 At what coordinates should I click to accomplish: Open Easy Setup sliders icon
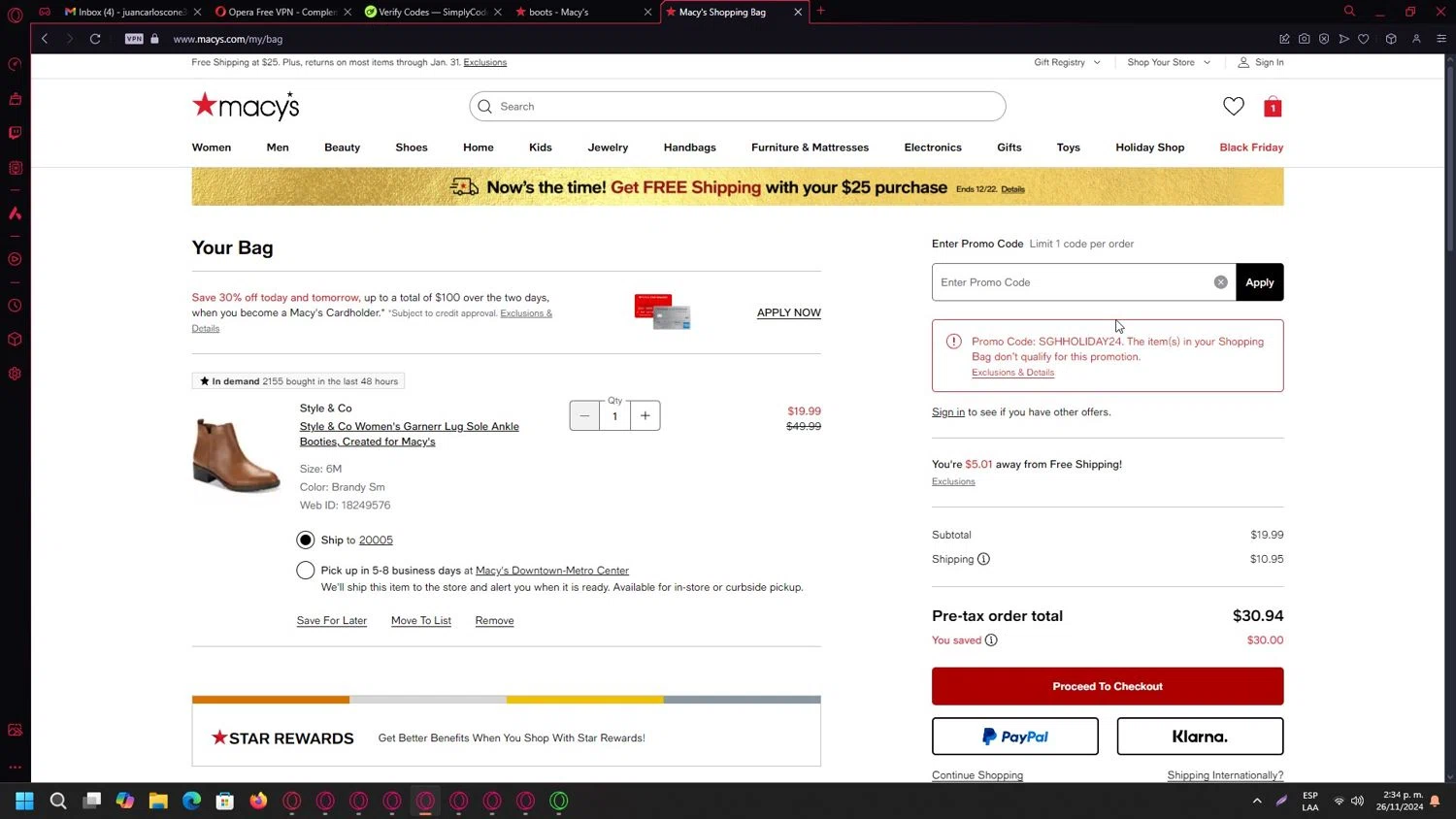click(x=1440, y=39)
